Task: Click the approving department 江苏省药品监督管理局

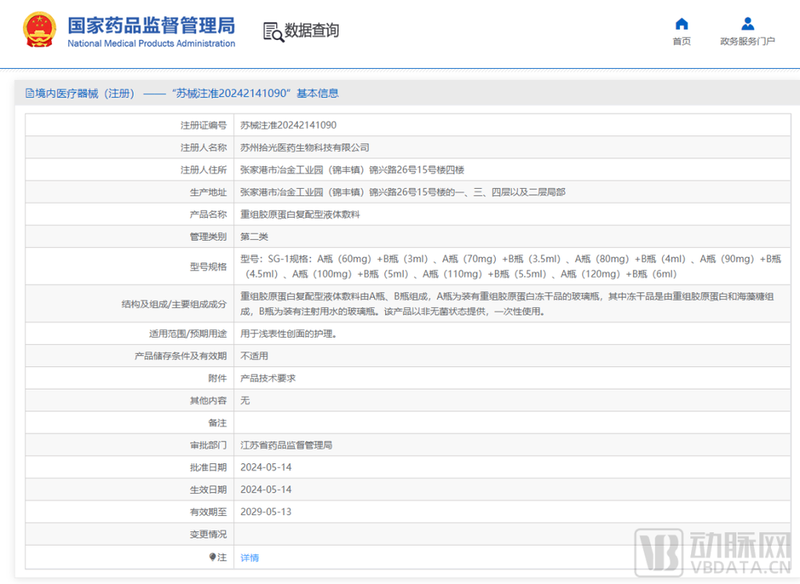Action: [x=286, y=444]
